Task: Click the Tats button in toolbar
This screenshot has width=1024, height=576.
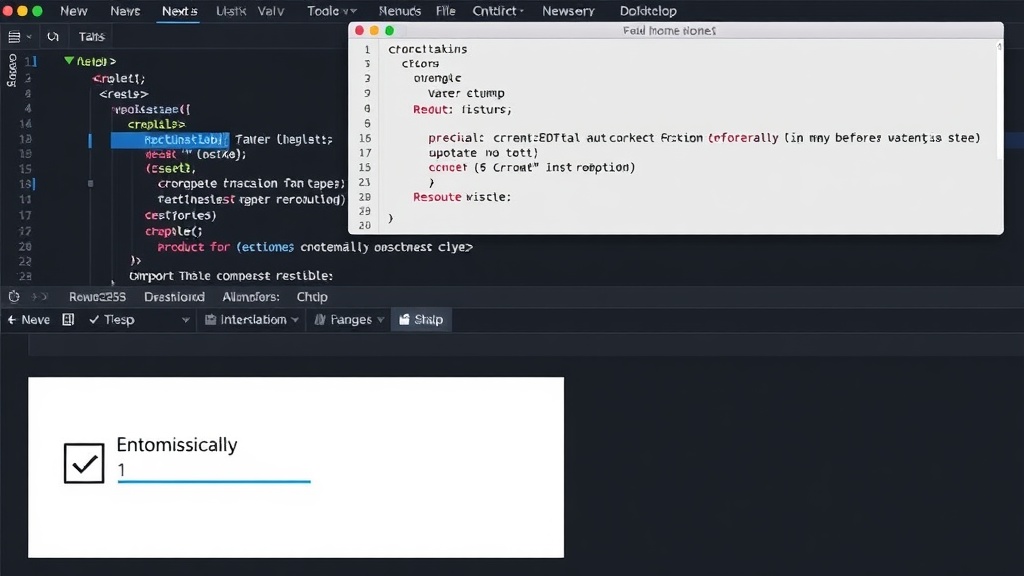Action: click(91, 37)
